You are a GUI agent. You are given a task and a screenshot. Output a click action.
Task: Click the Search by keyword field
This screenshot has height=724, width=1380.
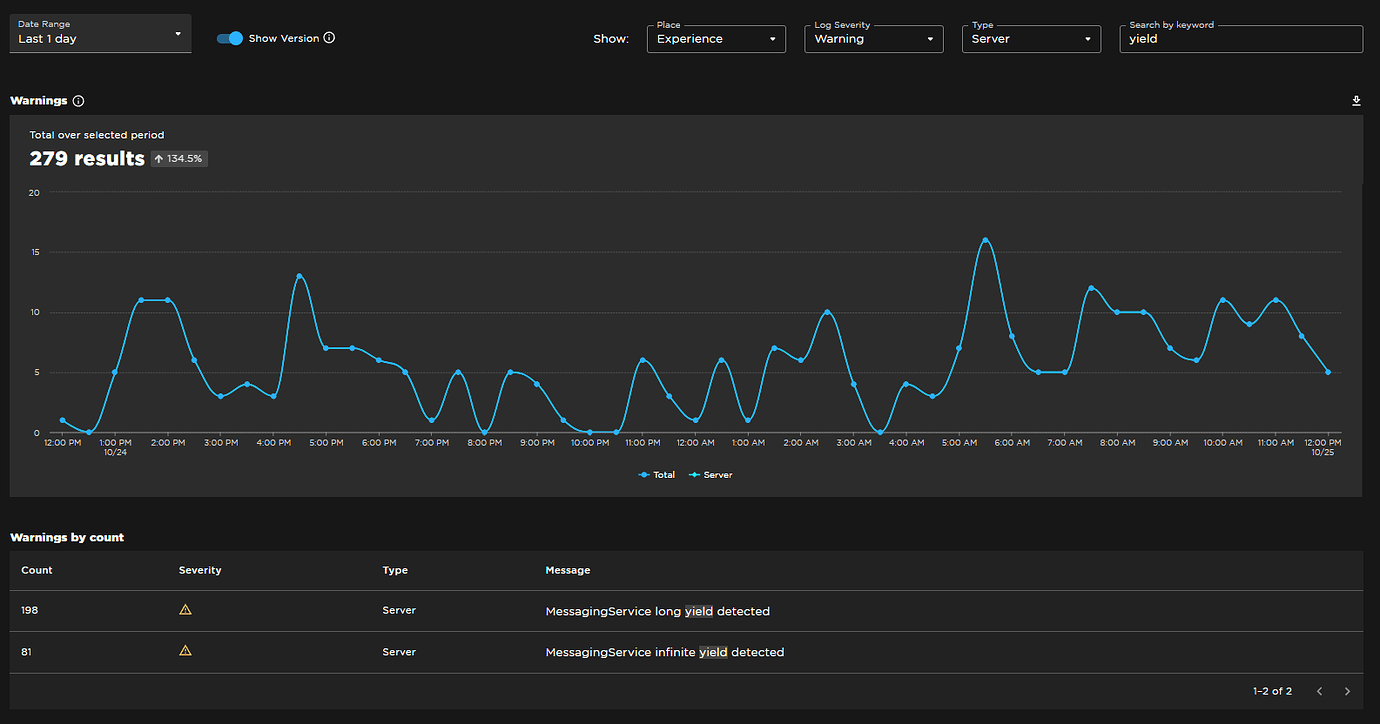click(x=1241, y=39)
